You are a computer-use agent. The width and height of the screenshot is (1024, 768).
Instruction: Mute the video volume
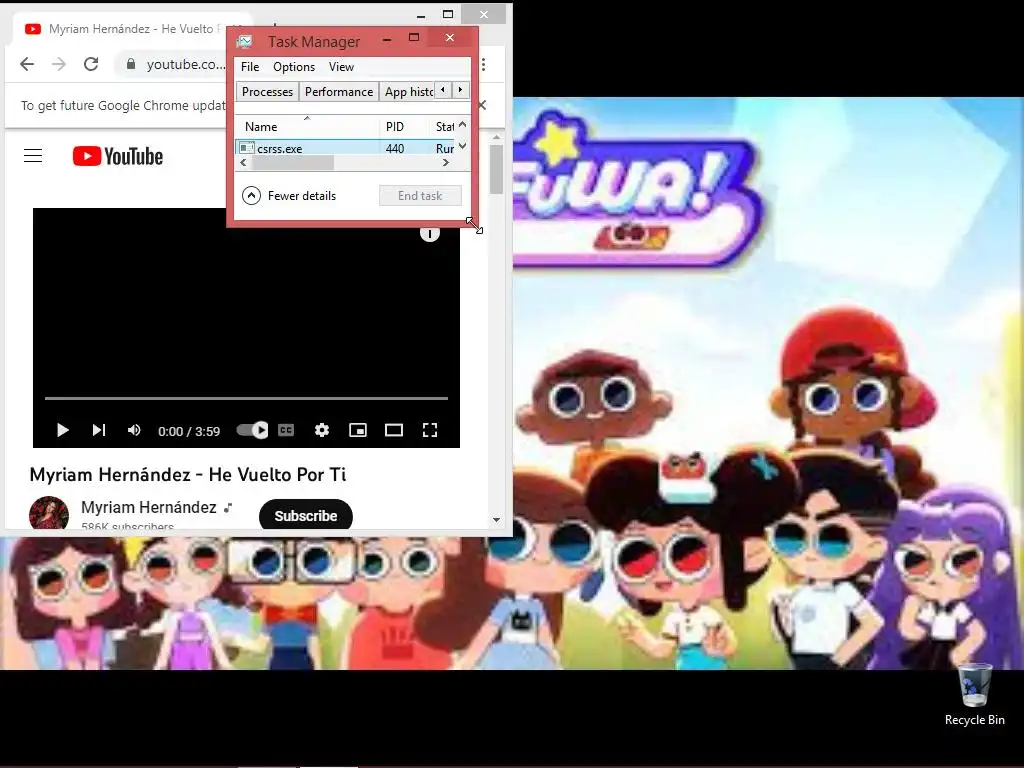134,430
